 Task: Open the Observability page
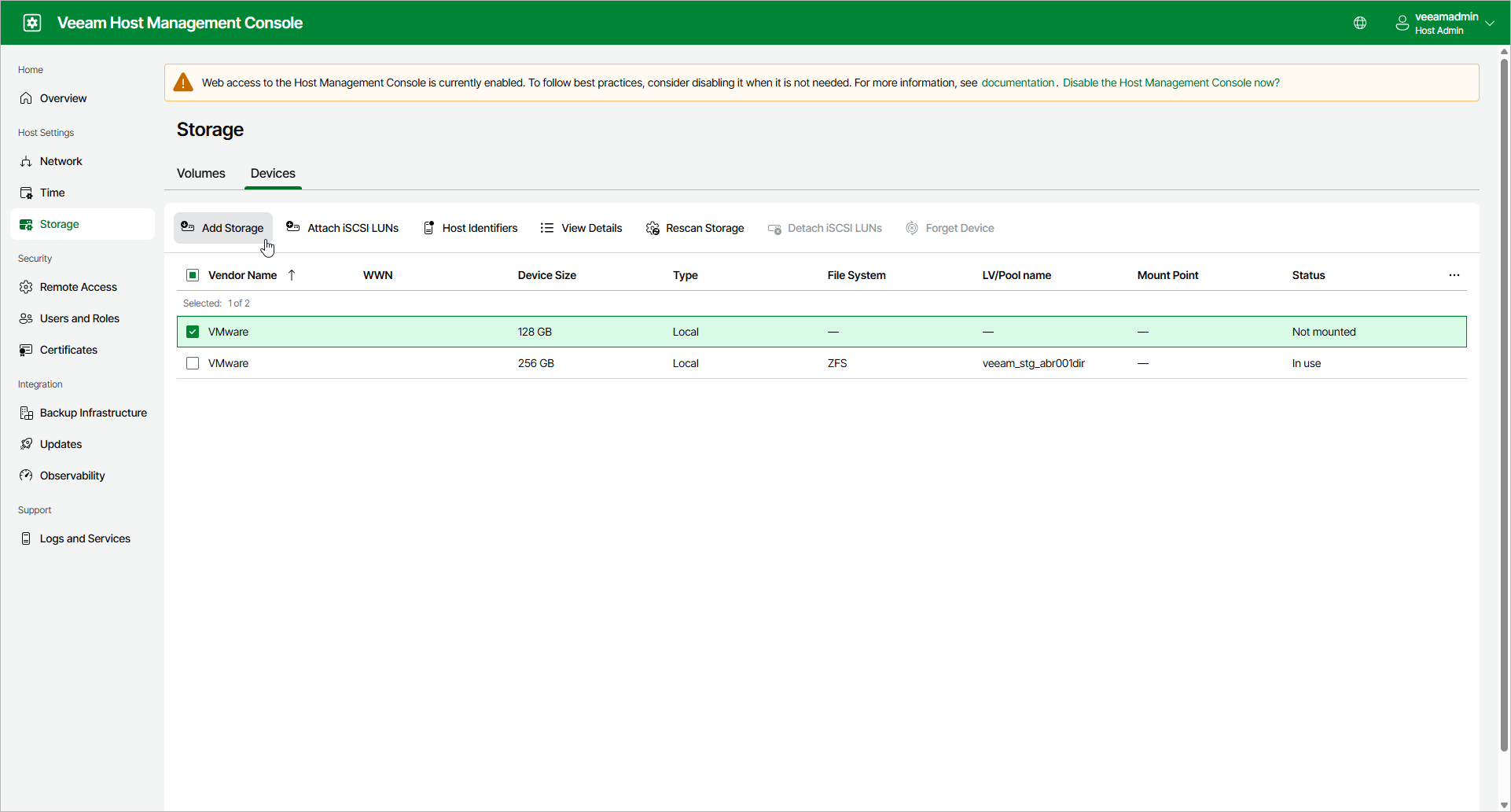(72, 476)
